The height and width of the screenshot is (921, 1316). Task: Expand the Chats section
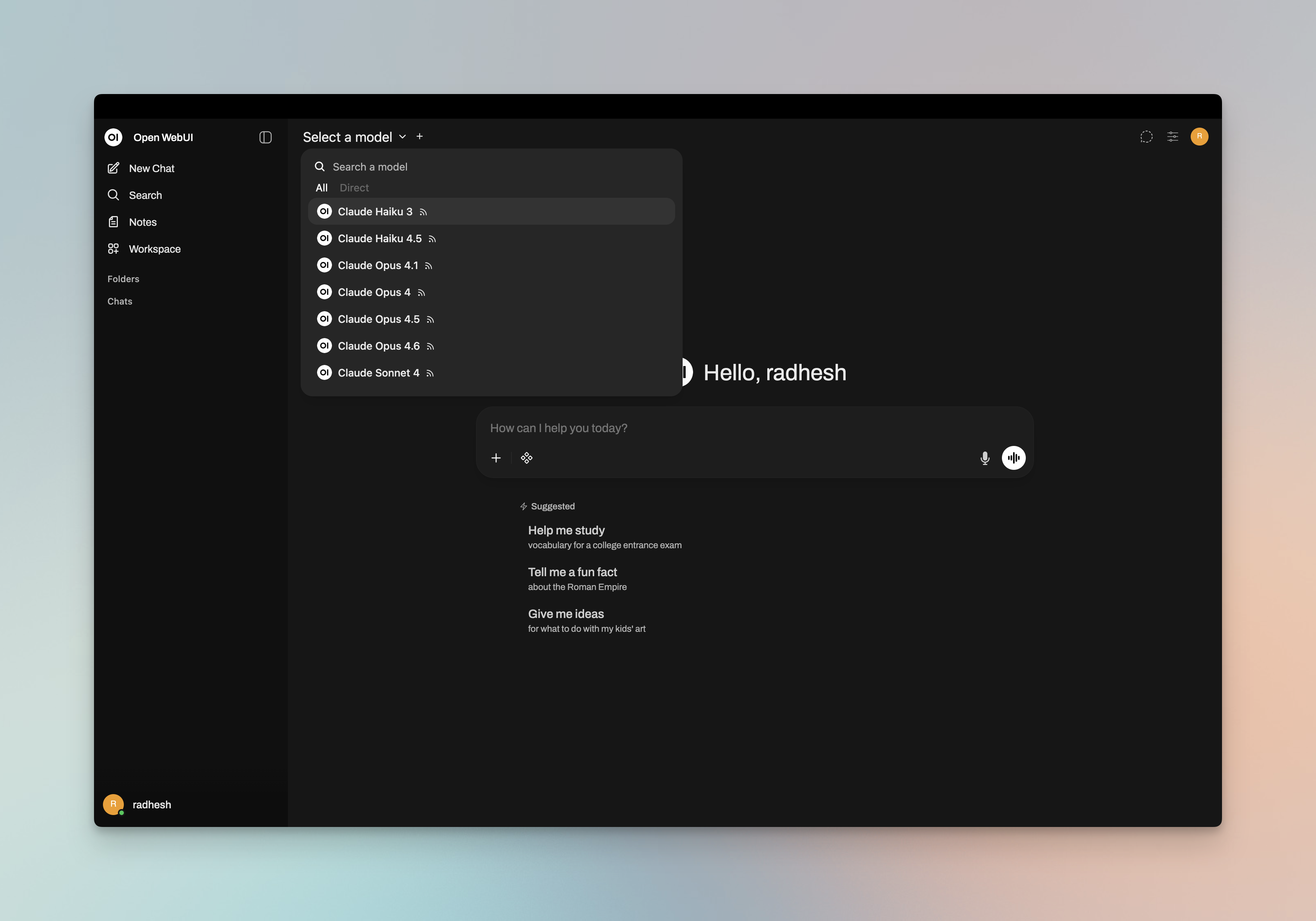coord(120,301)
